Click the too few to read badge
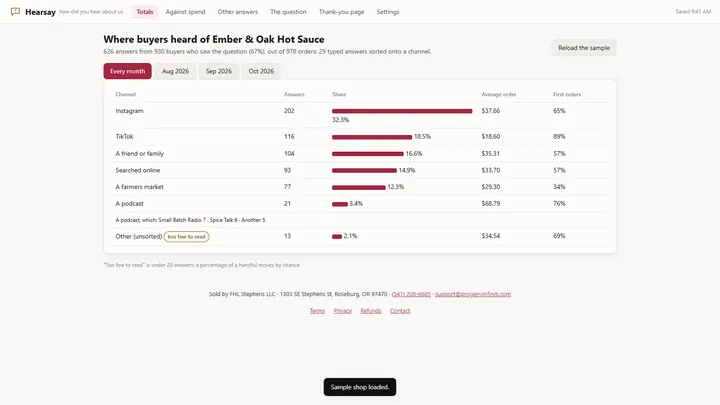Viewport: 720px width, 405px height. [186, 236]
